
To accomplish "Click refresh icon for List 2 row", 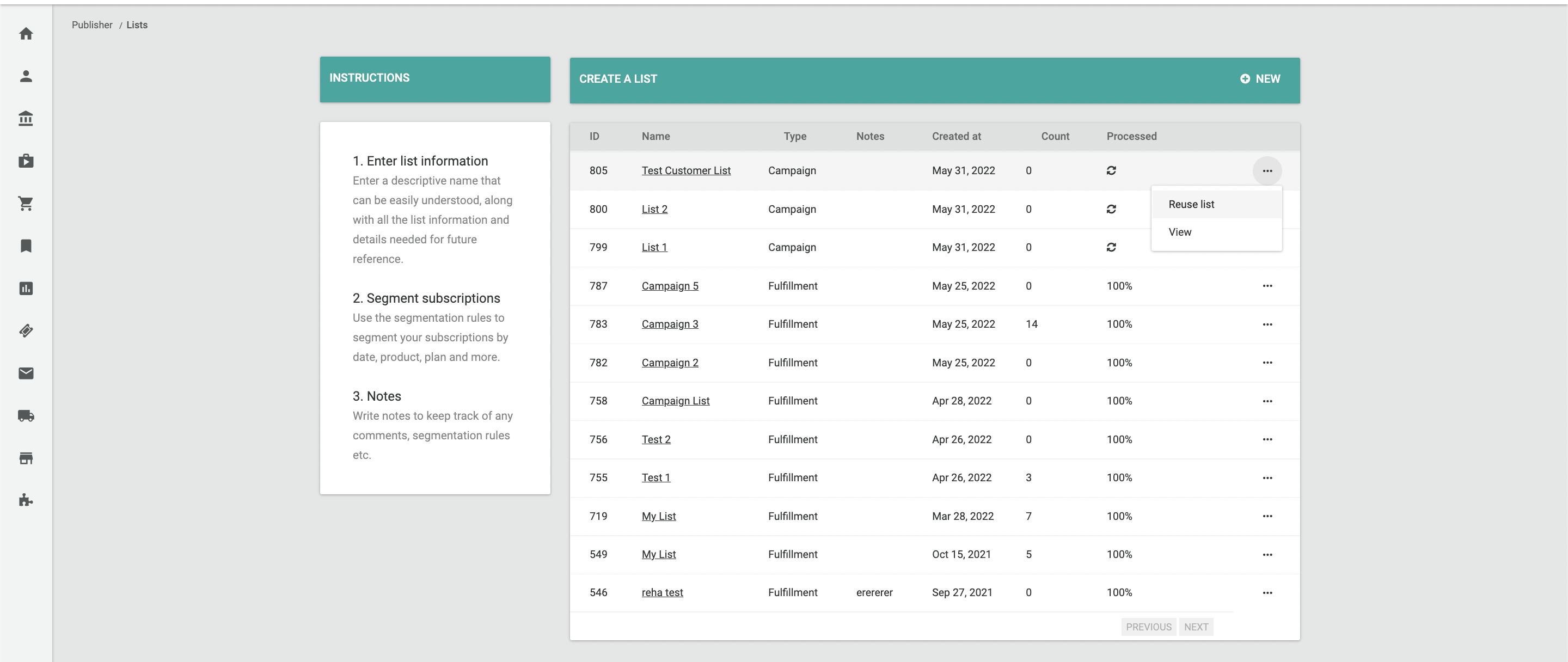I will 1111,209.
